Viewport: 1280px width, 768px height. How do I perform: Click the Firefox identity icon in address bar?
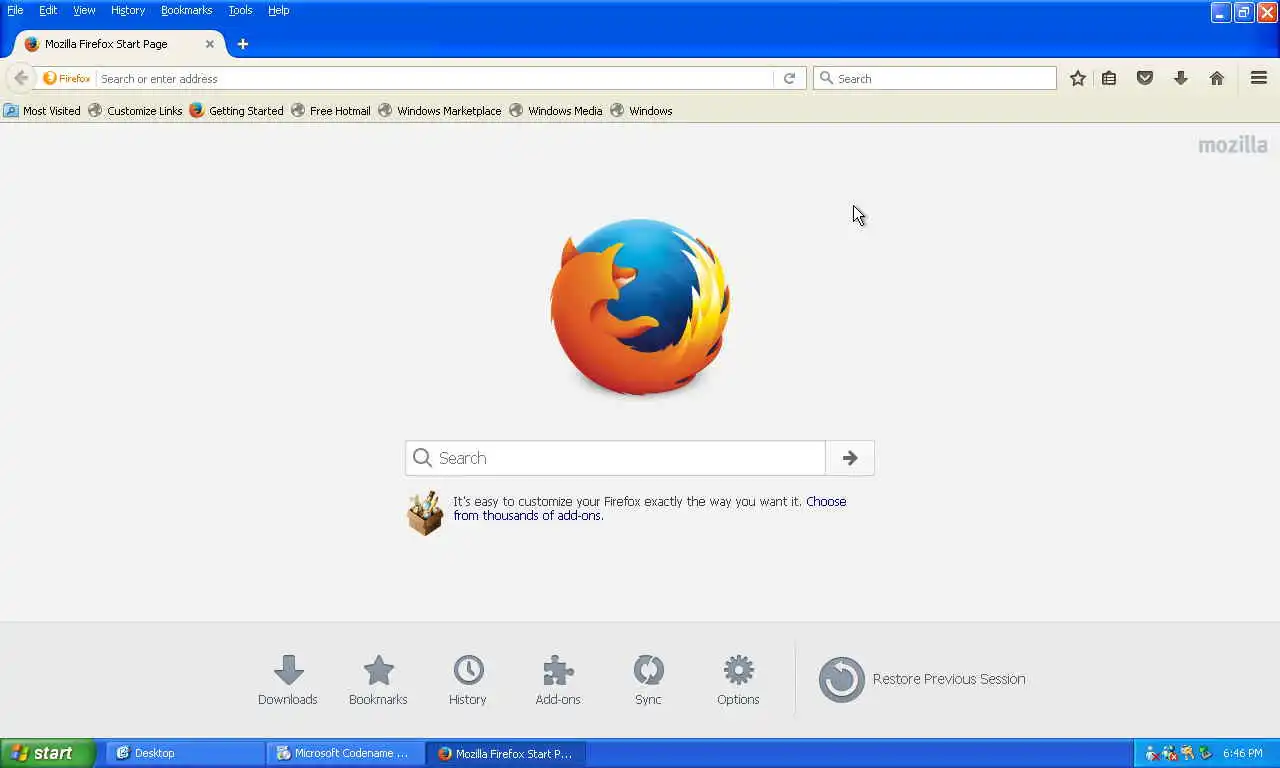click(67, 78)
